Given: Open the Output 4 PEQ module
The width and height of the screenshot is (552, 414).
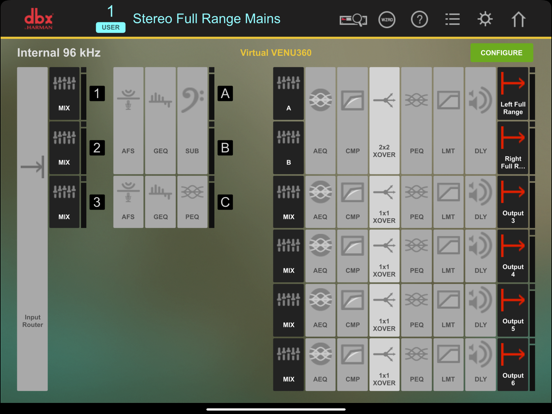Looking at the screenshot, I should click(416, 256).
